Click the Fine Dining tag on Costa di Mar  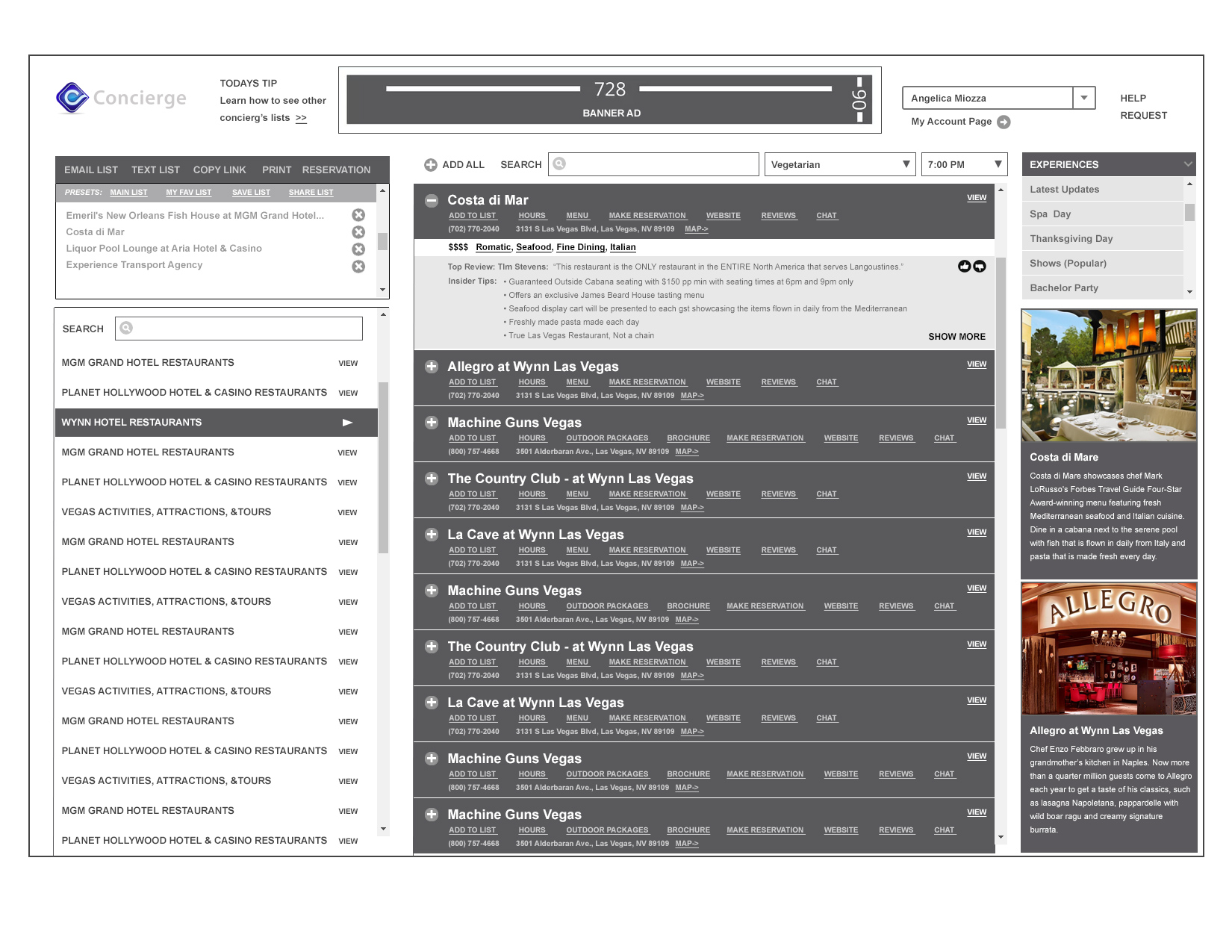pos(580,247)
